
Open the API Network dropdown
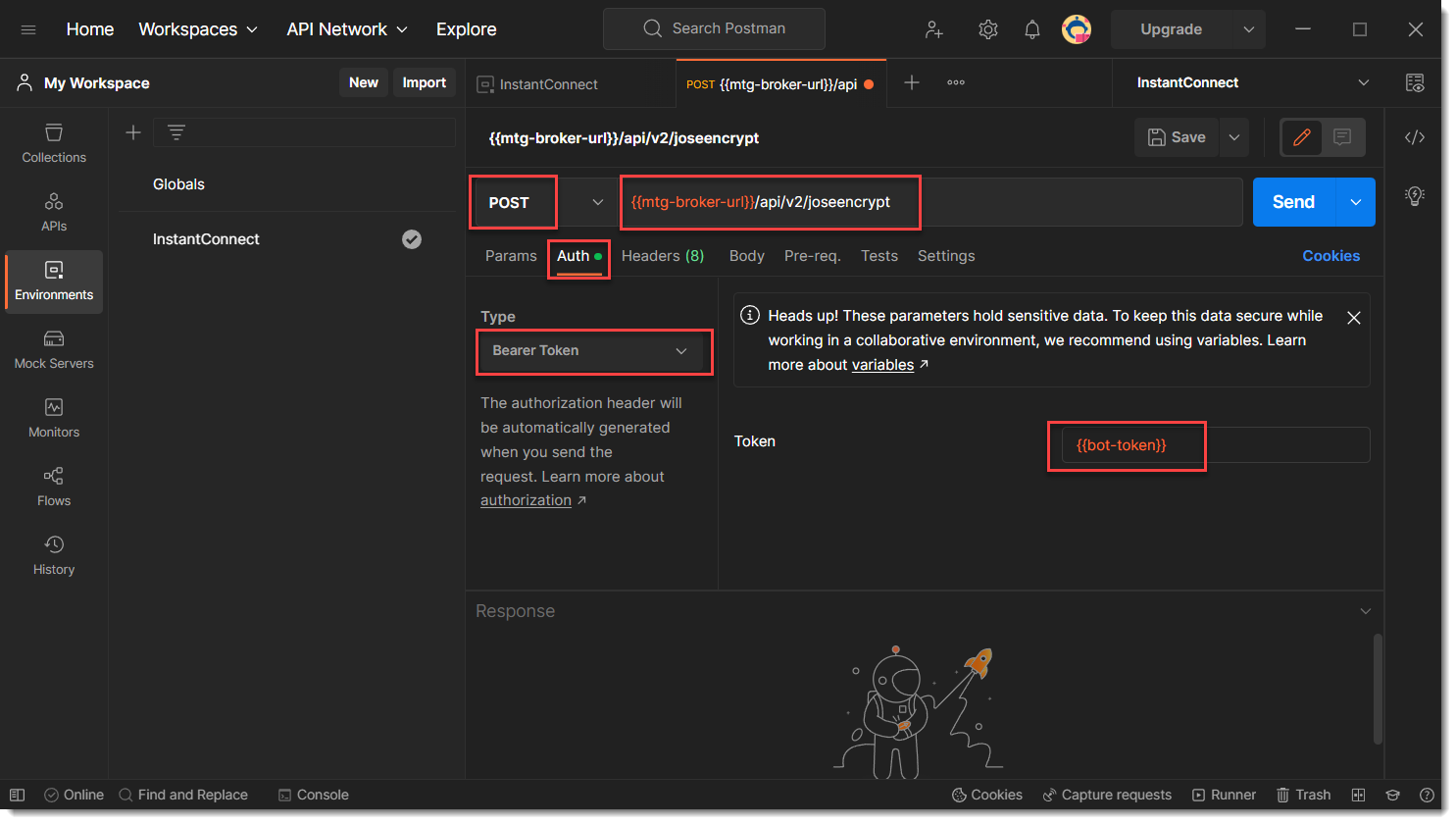click(x=347, y=29)
